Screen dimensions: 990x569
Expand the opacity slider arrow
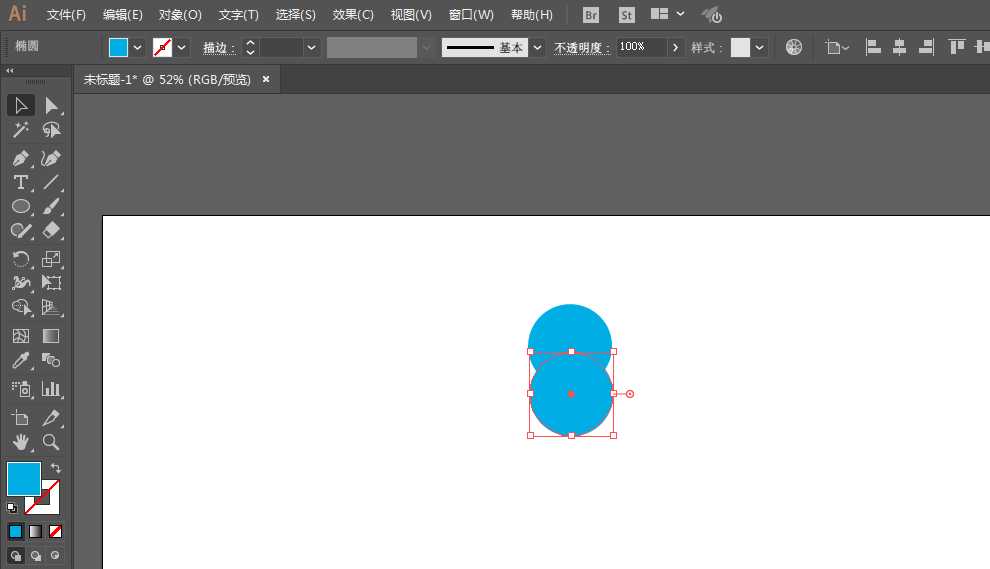[675, 47]
